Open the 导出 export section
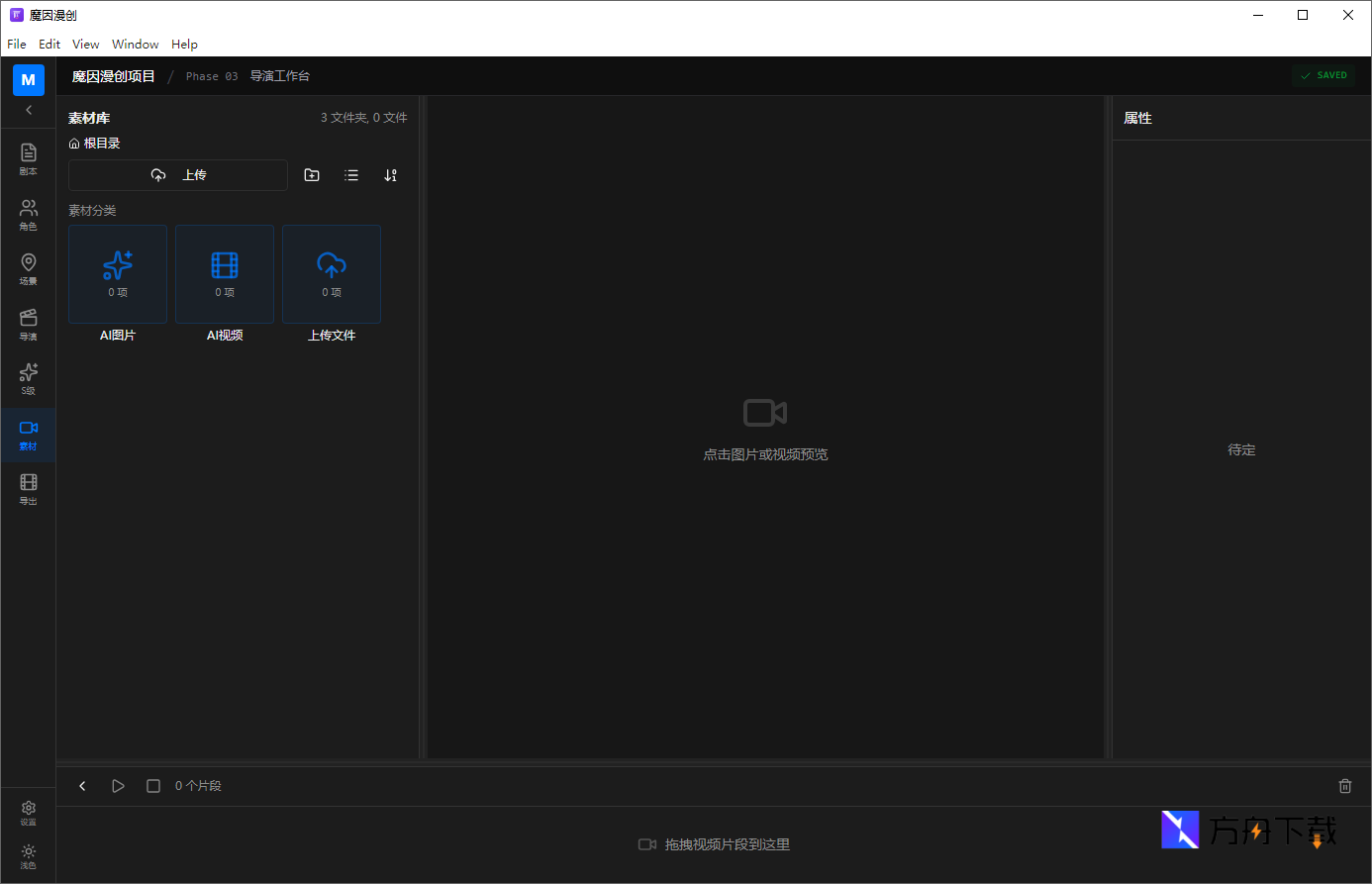 coord(28,488)
